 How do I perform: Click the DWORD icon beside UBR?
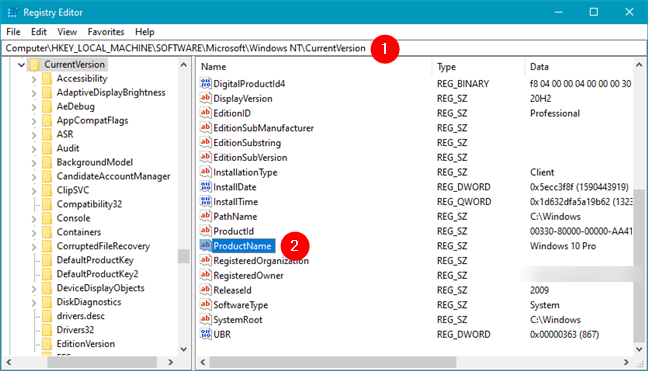tap(205, 334)
